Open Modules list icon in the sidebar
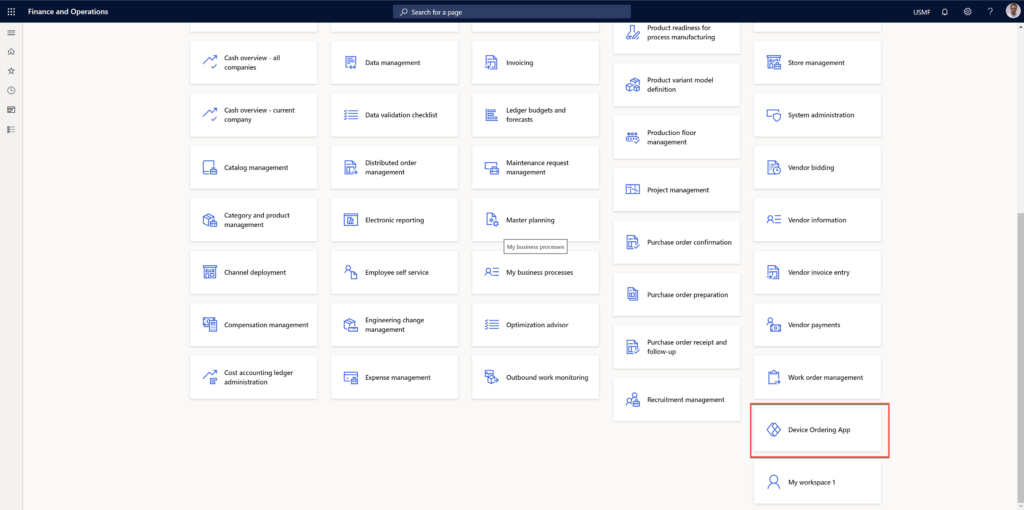The height and width of the screenshot is (510, 1024). pyautogui.click(x=11, y=129)
